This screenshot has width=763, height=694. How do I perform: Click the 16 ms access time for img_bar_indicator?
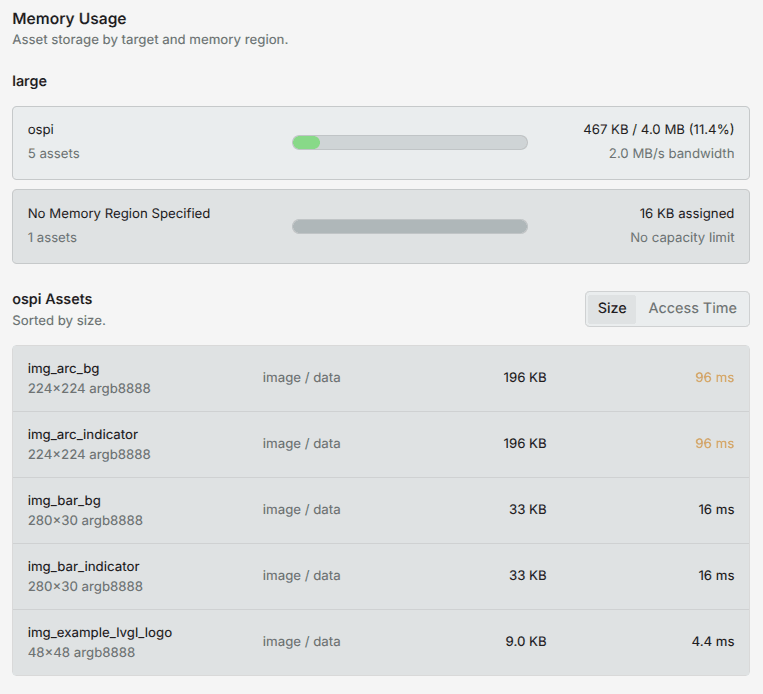(716, 576)
